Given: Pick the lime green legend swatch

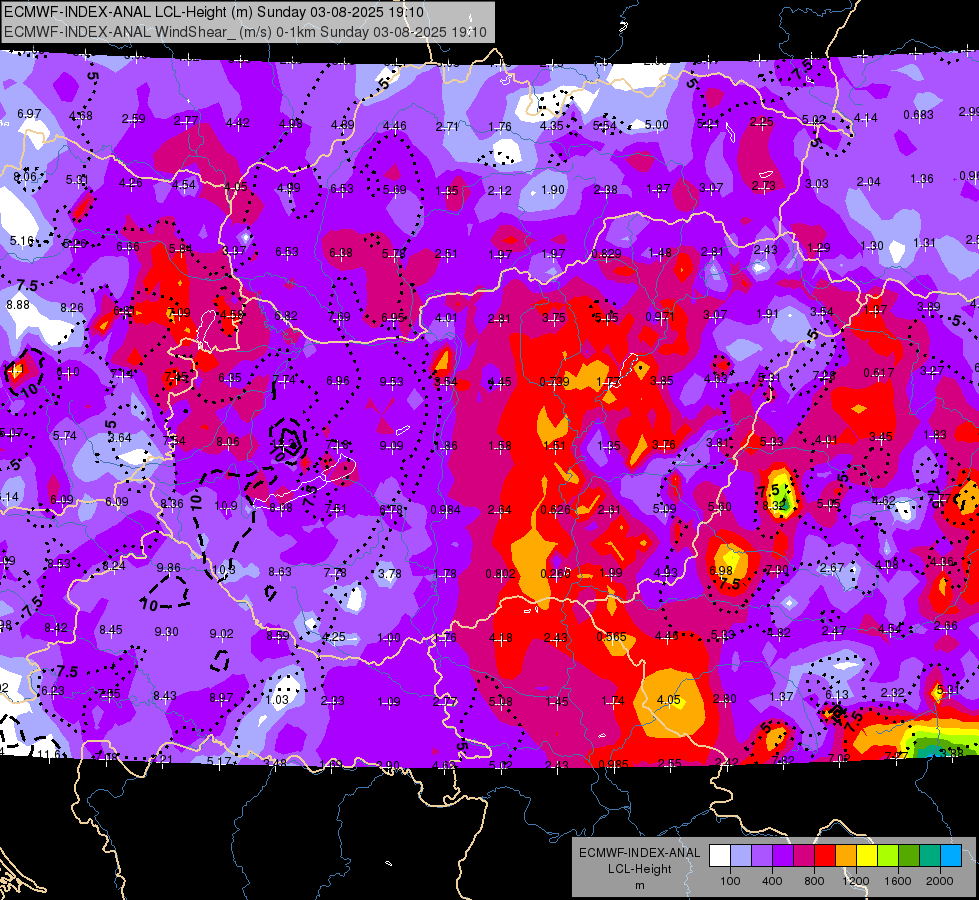Looking at the screenshot, I should coord(888,856).
